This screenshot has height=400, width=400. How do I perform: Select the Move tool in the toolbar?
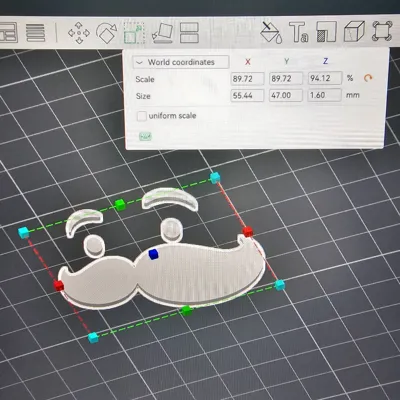[79, 33]
